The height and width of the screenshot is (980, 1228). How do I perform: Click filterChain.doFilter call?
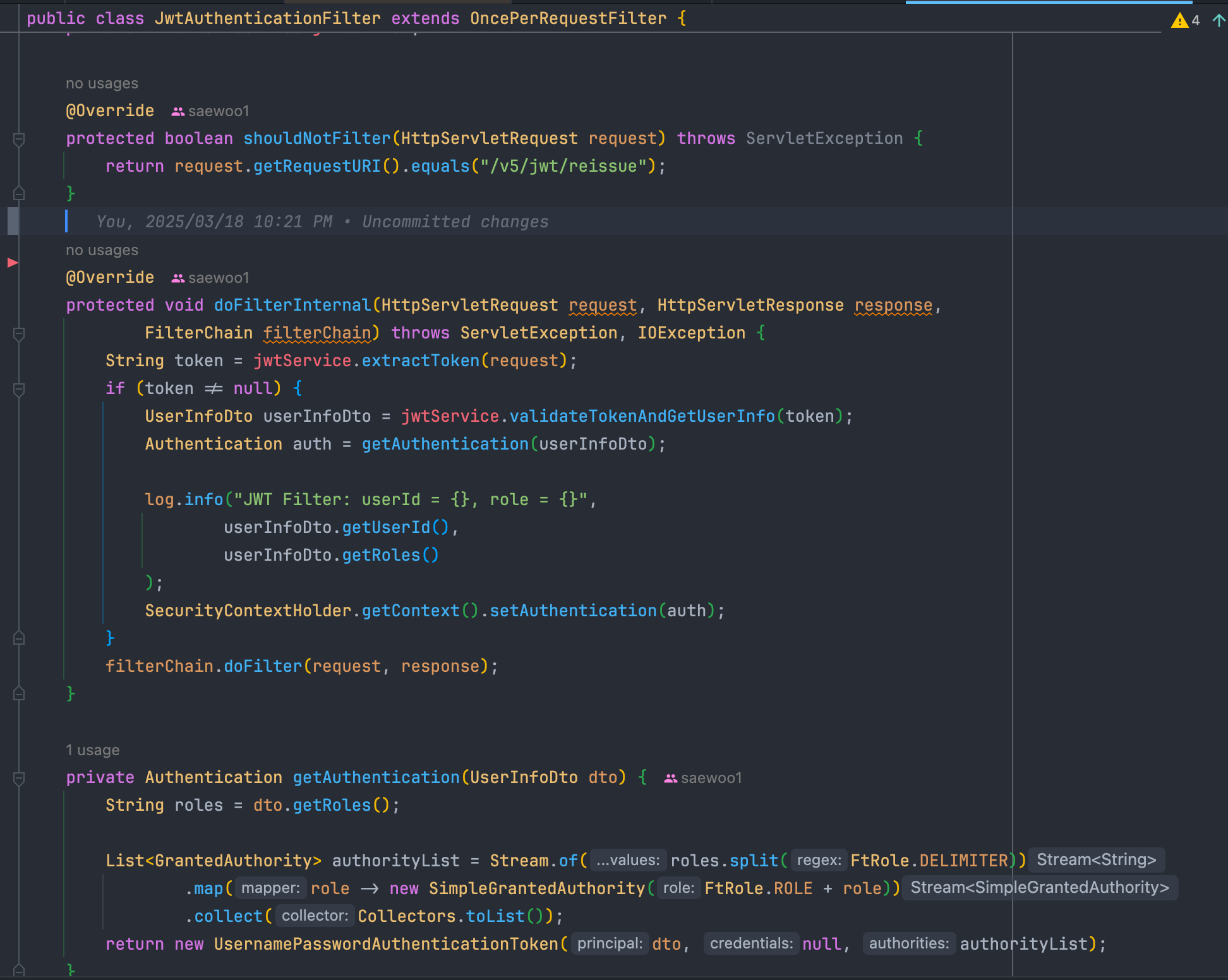point(204,666)
